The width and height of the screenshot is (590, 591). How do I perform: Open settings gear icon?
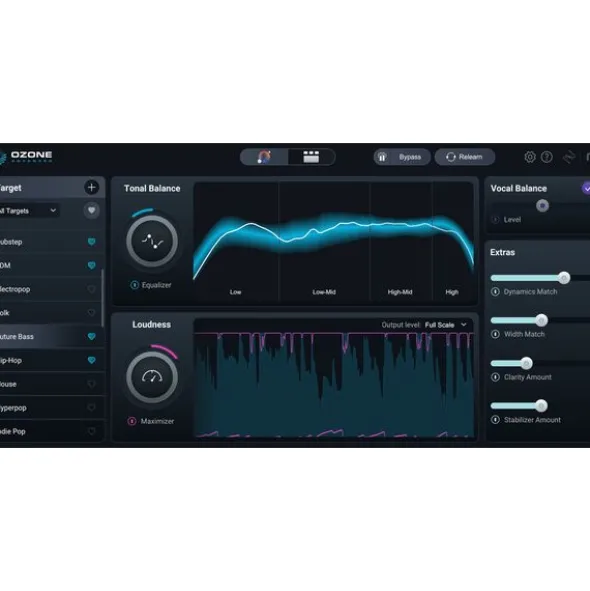tap(530, 157)
